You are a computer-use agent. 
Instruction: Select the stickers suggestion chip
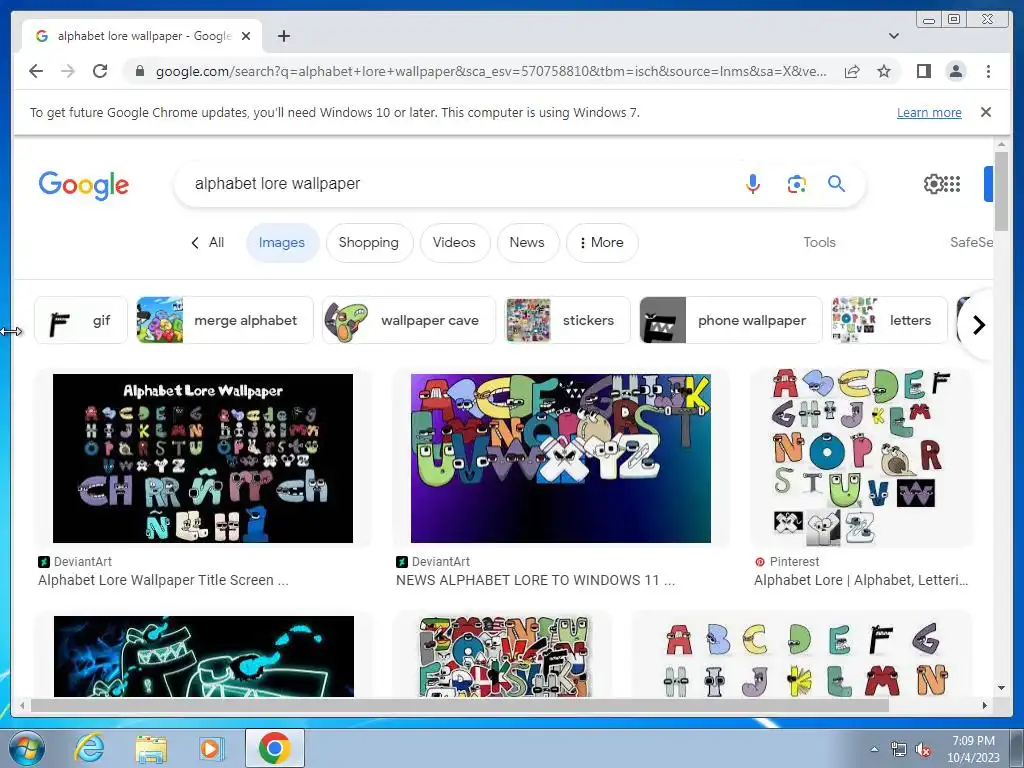[x=568, y=320]
